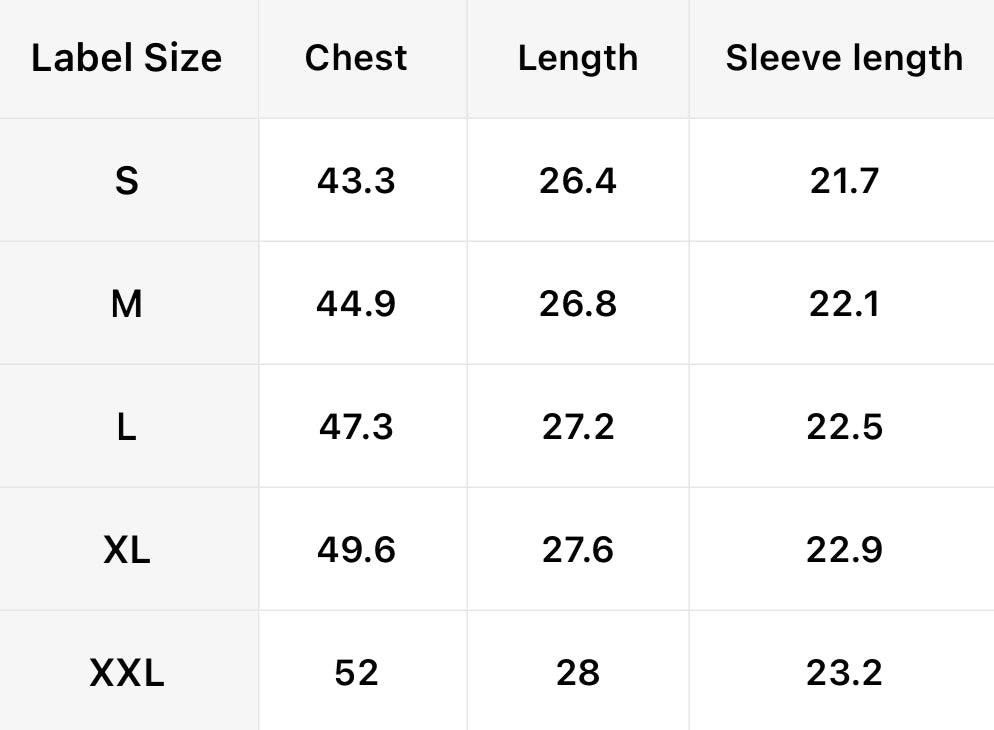994x730 pixels.
Task: Select the S size row label
Action: [x=126, y=181]
